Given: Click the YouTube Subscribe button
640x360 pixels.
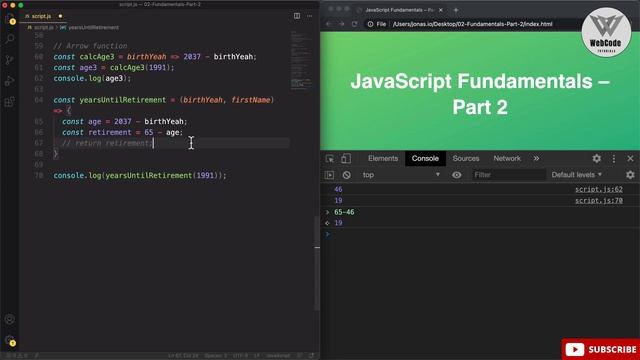Looking at the screenshot, I should tap(600, 349).
